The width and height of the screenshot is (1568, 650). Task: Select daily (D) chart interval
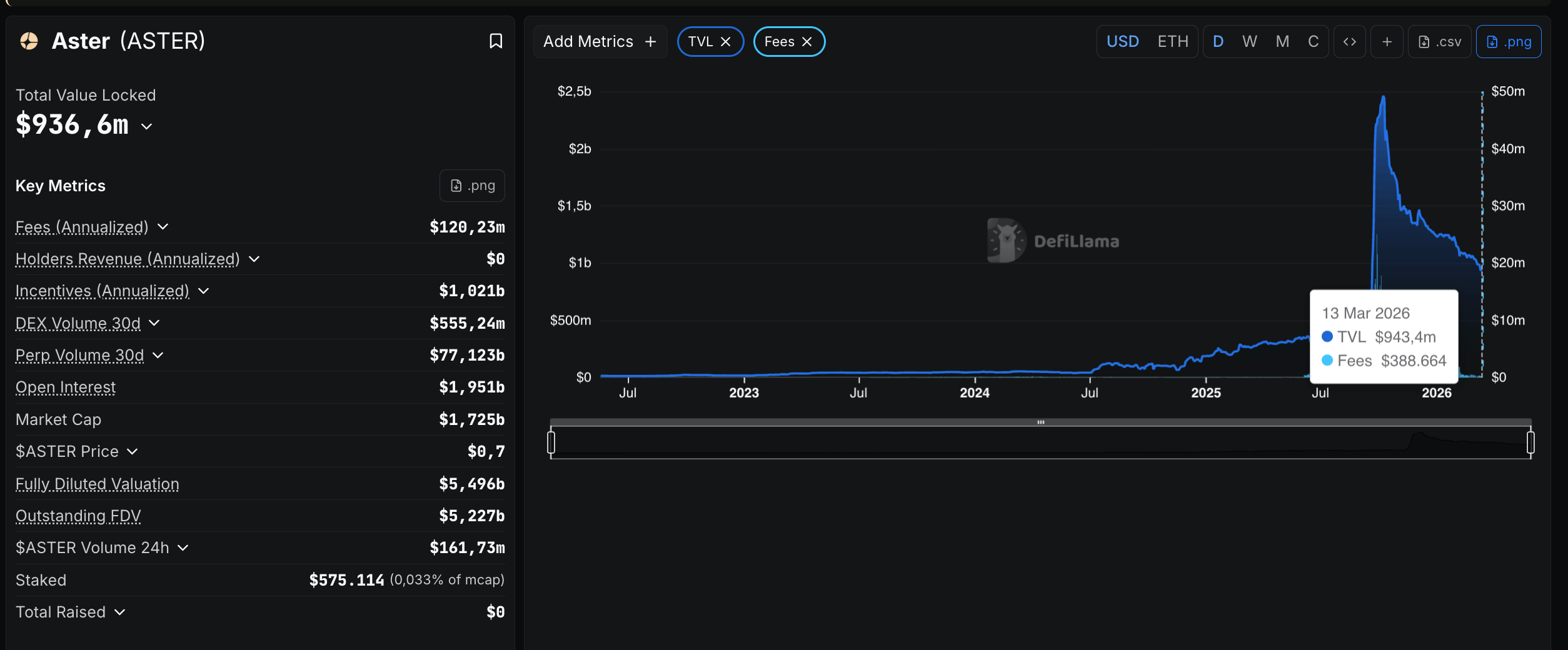1218,42
